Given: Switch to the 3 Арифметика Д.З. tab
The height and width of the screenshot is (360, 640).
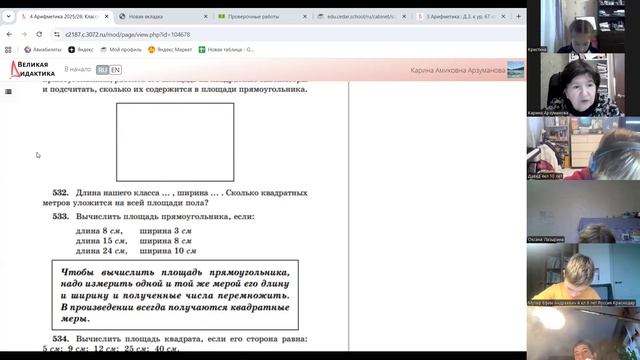Looking at the screenshot, I should (x=460, y=16).
